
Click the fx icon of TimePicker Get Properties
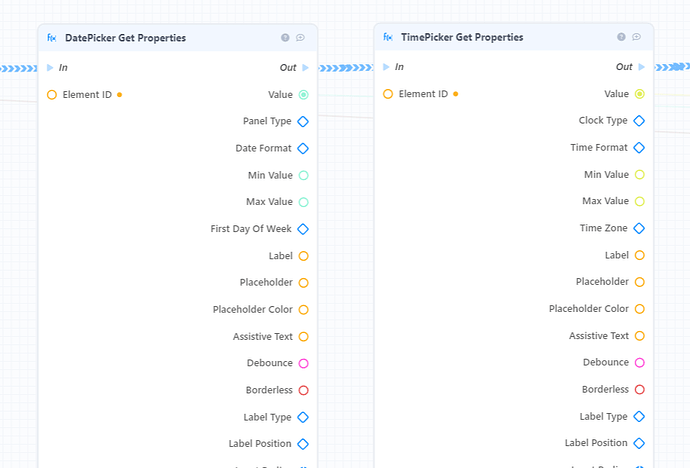(388, 37)
